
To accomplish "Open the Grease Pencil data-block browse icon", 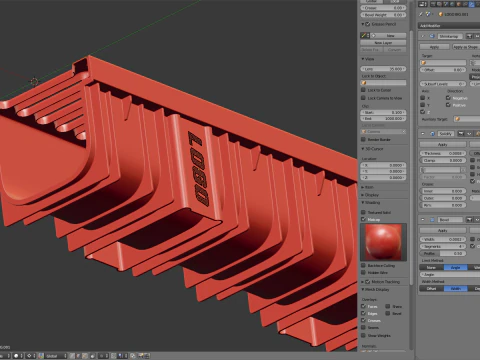I will [x=365, y=35].
